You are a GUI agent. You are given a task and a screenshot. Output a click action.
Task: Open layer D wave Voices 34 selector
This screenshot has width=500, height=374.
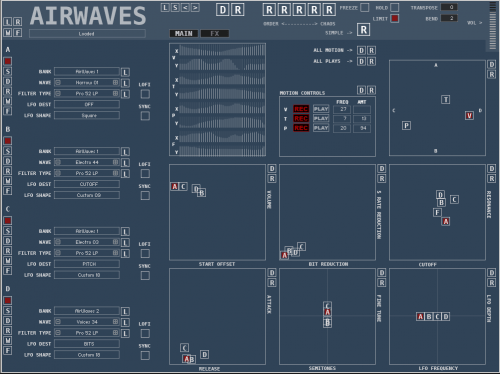(x=87, y=322)
